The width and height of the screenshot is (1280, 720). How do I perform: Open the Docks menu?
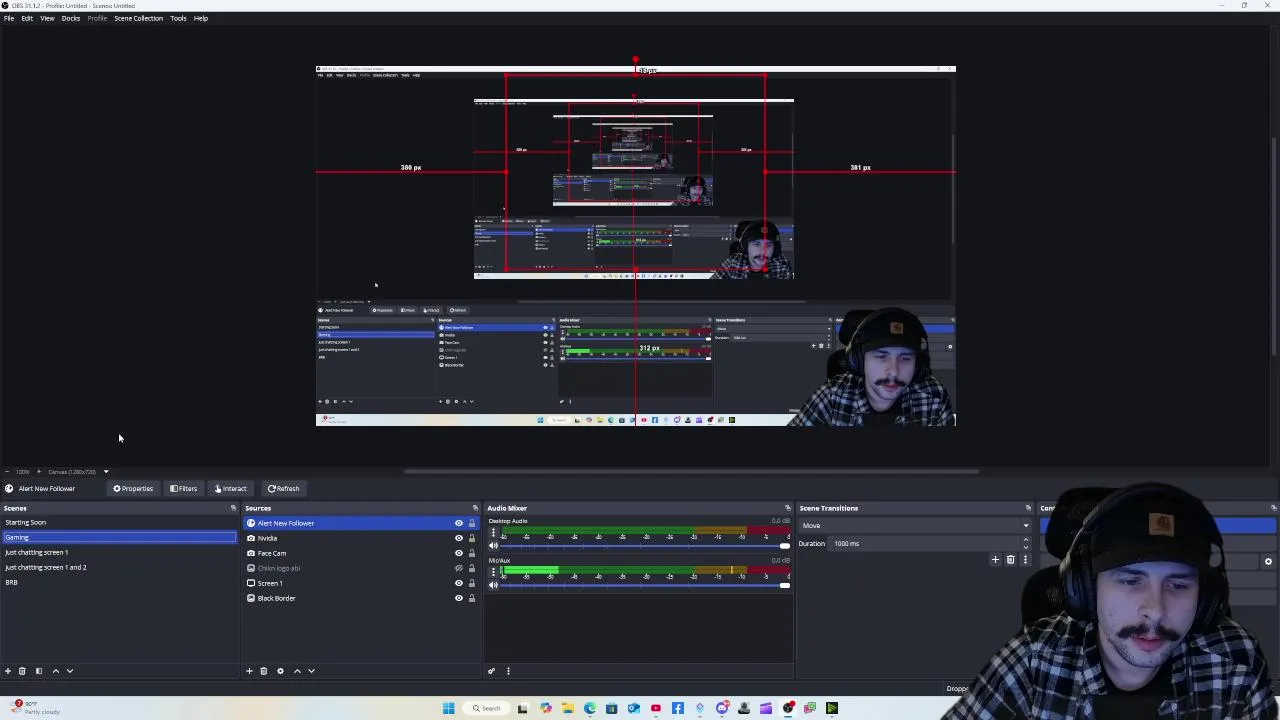pos(71,18)
